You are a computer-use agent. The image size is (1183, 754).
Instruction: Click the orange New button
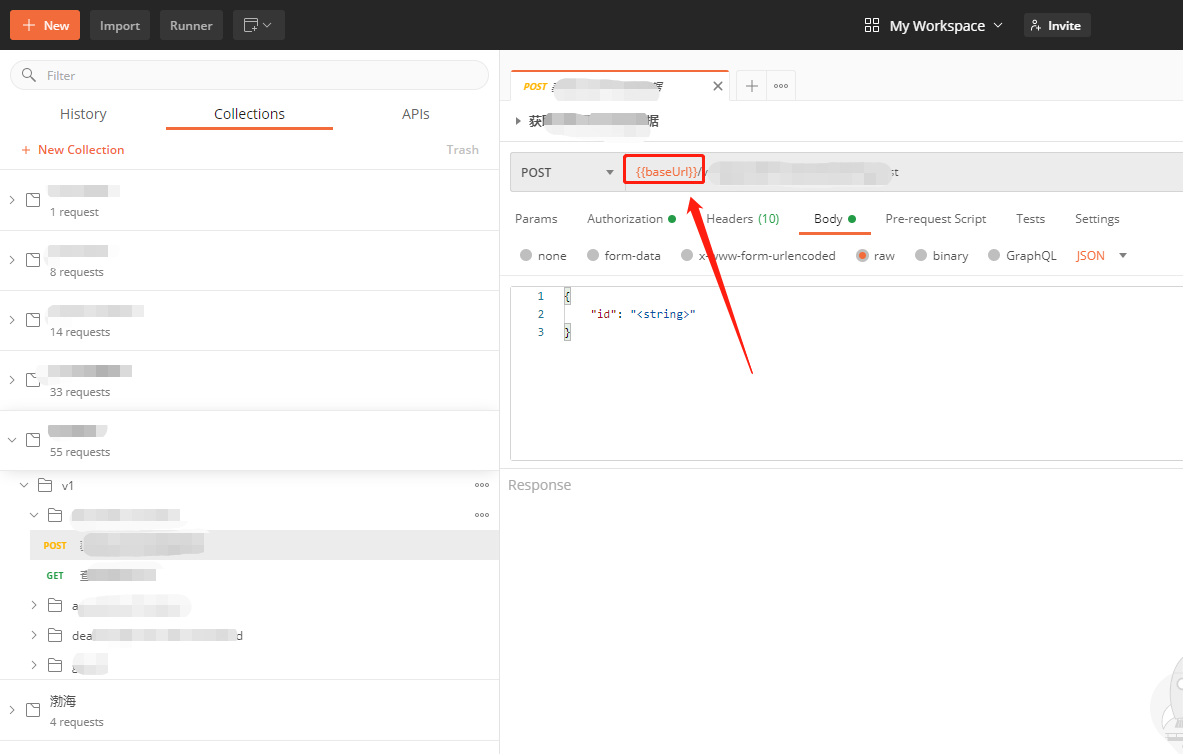tap(45, 26)
